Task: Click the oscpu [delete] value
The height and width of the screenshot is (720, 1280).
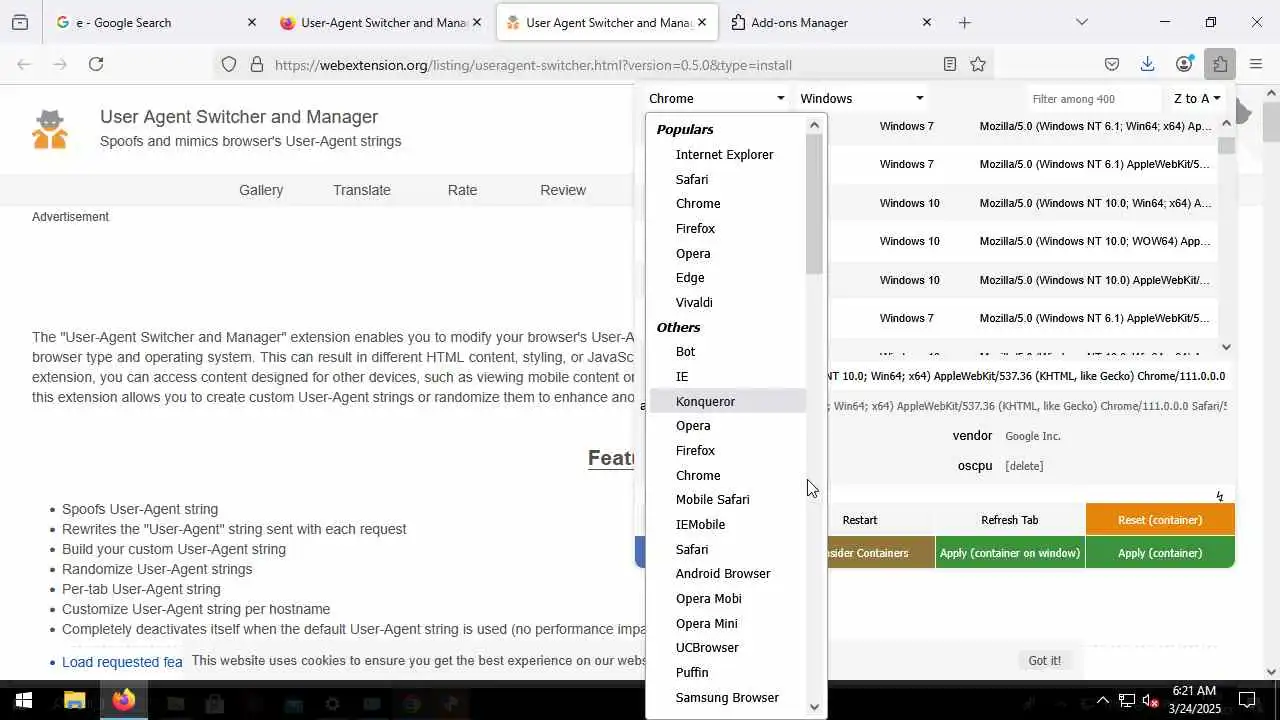Action: click(1024, 466)
